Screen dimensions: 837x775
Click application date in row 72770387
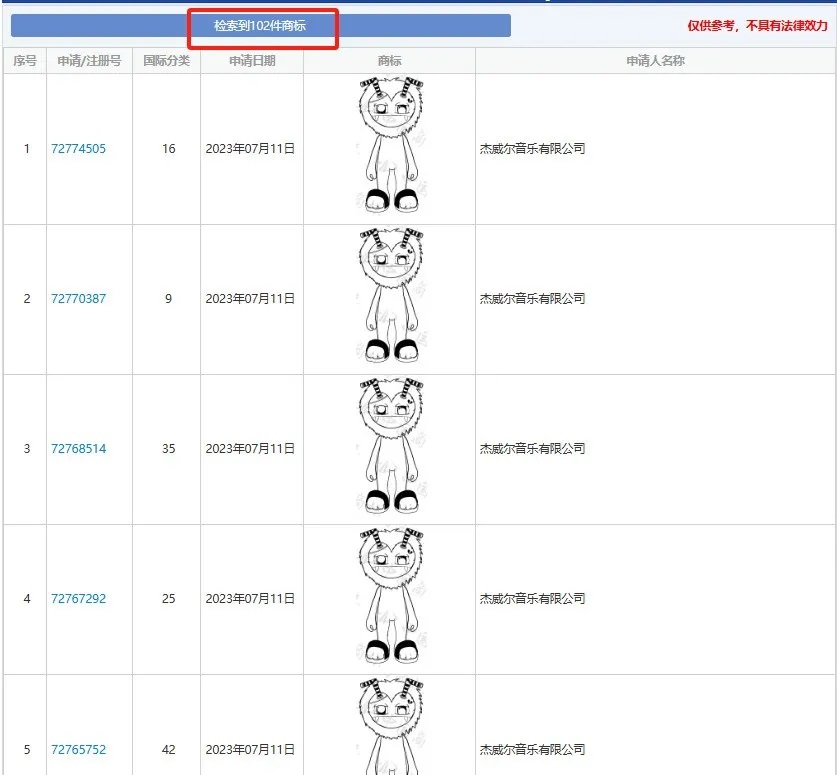(250, 298)
